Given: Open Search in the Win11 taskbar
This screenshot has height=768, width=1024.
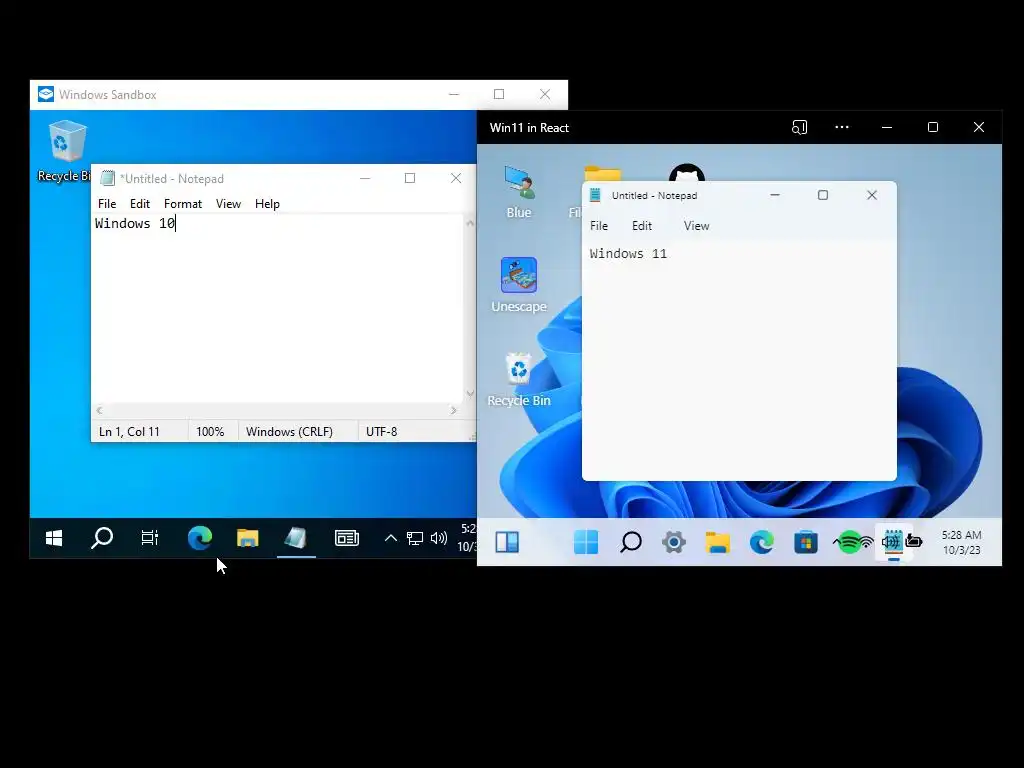Looking at the screenshot, I should coord(630,542).
